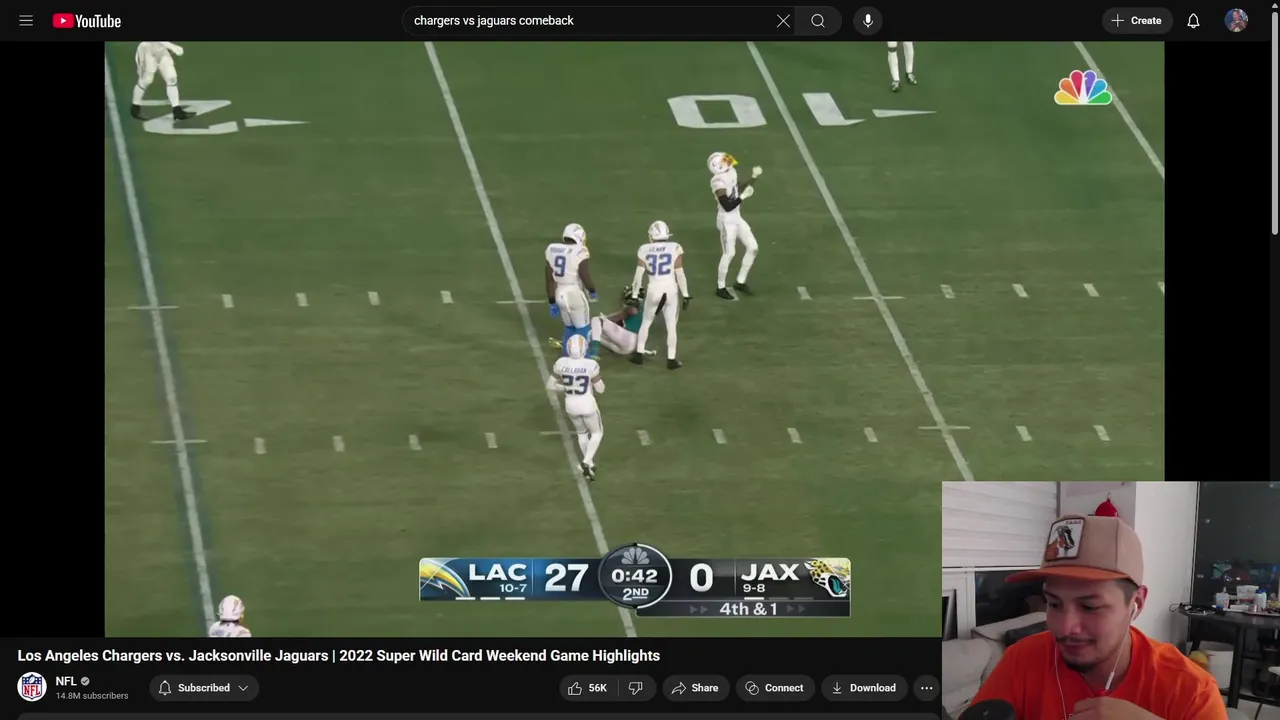Image resolution: width=1280 pixels, height=720 pixels.
Task: Run search with magnifier button
Action: click(x=818, y=20)
